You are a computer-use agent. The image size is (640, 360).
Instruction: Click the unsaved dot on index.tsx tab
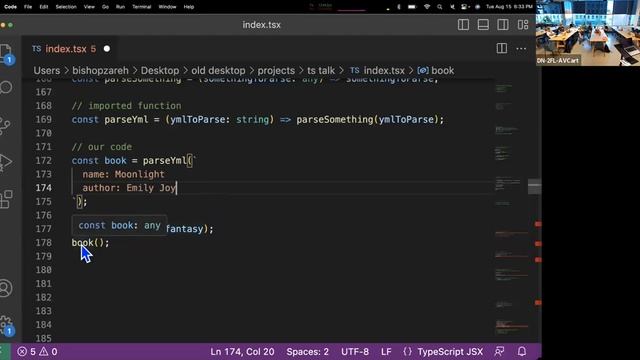click(107, 49)
